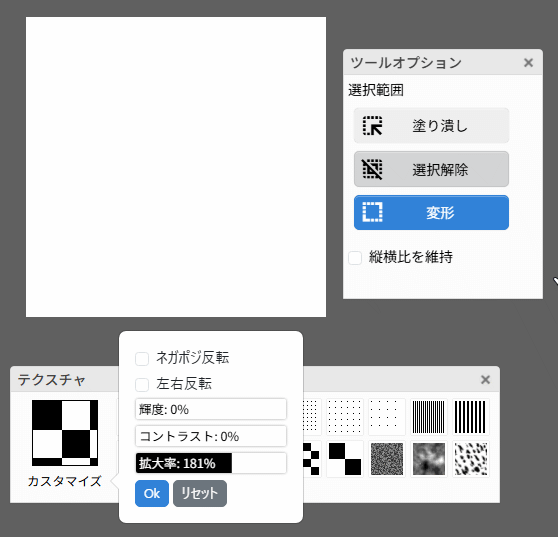
Task: Enable the 縦横比を維持 checkbox
Action: [x=355, y=257]
